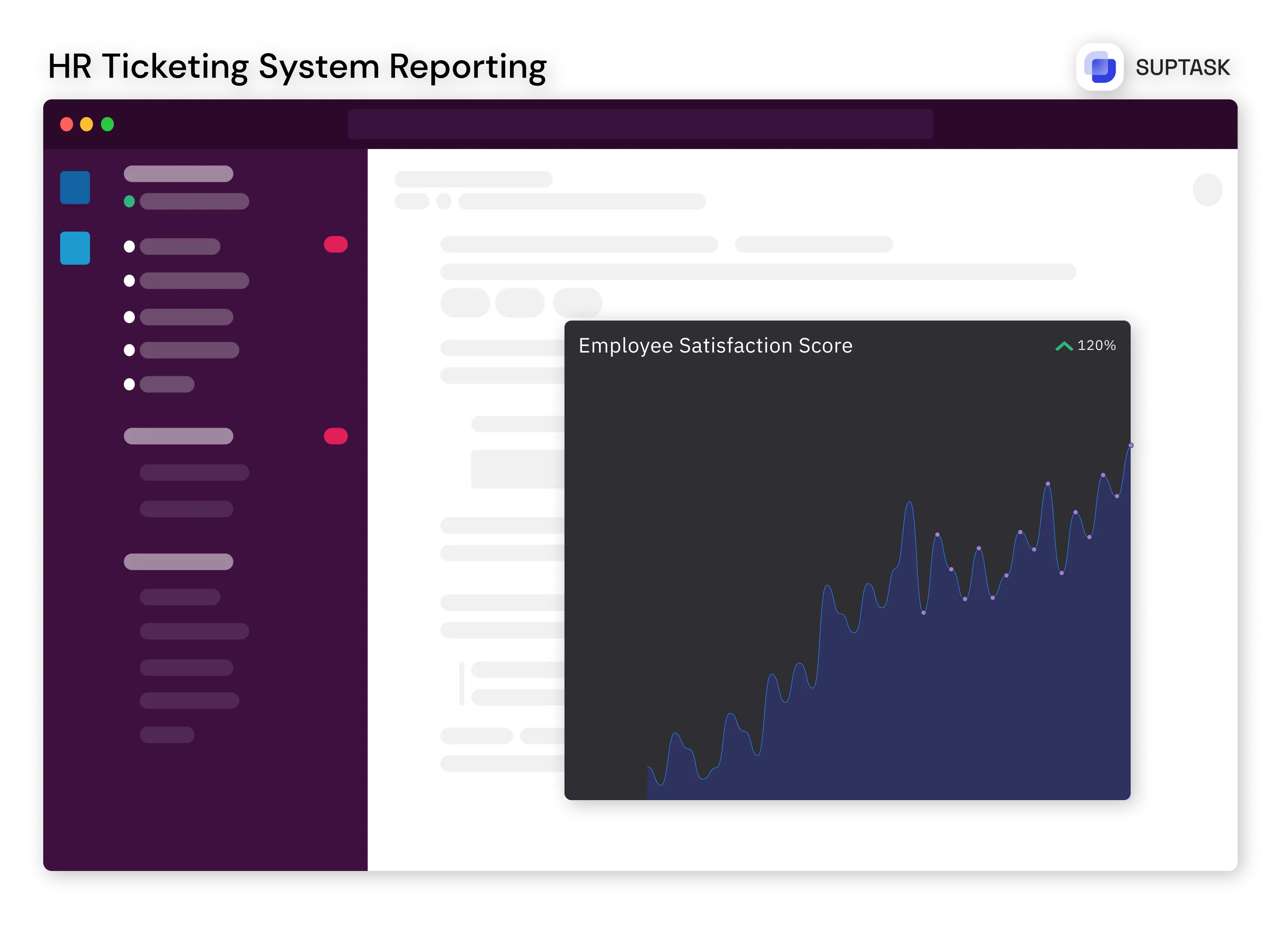Toggle the unread dot on the last channel
Viewport: 1288px width, 928px height.
[130, 384]
